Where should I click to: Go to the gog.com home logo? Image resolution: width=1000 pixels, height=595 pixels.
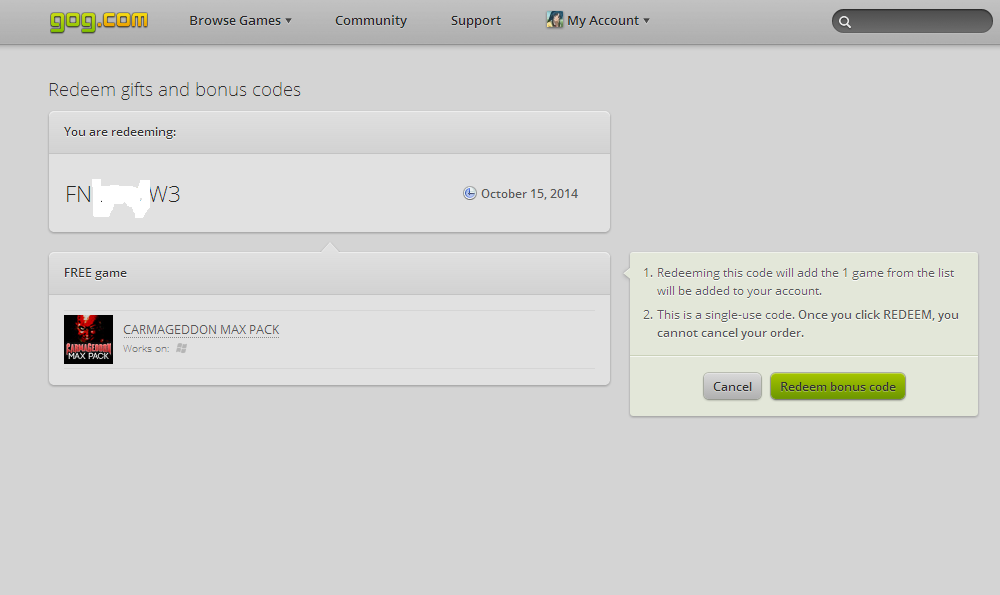(x=99, y=21)
